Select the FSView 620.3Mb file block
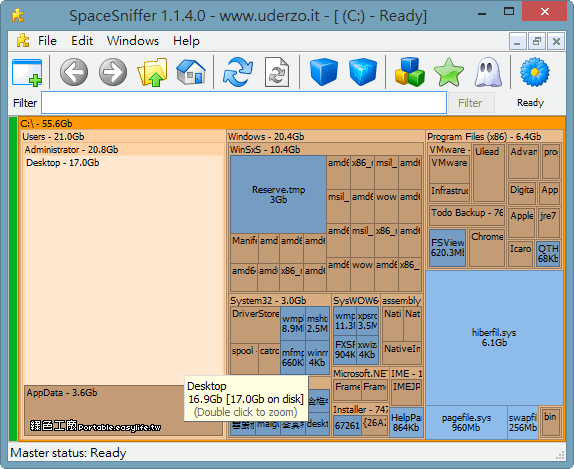The image size is (574, 469). coord(447,248)
